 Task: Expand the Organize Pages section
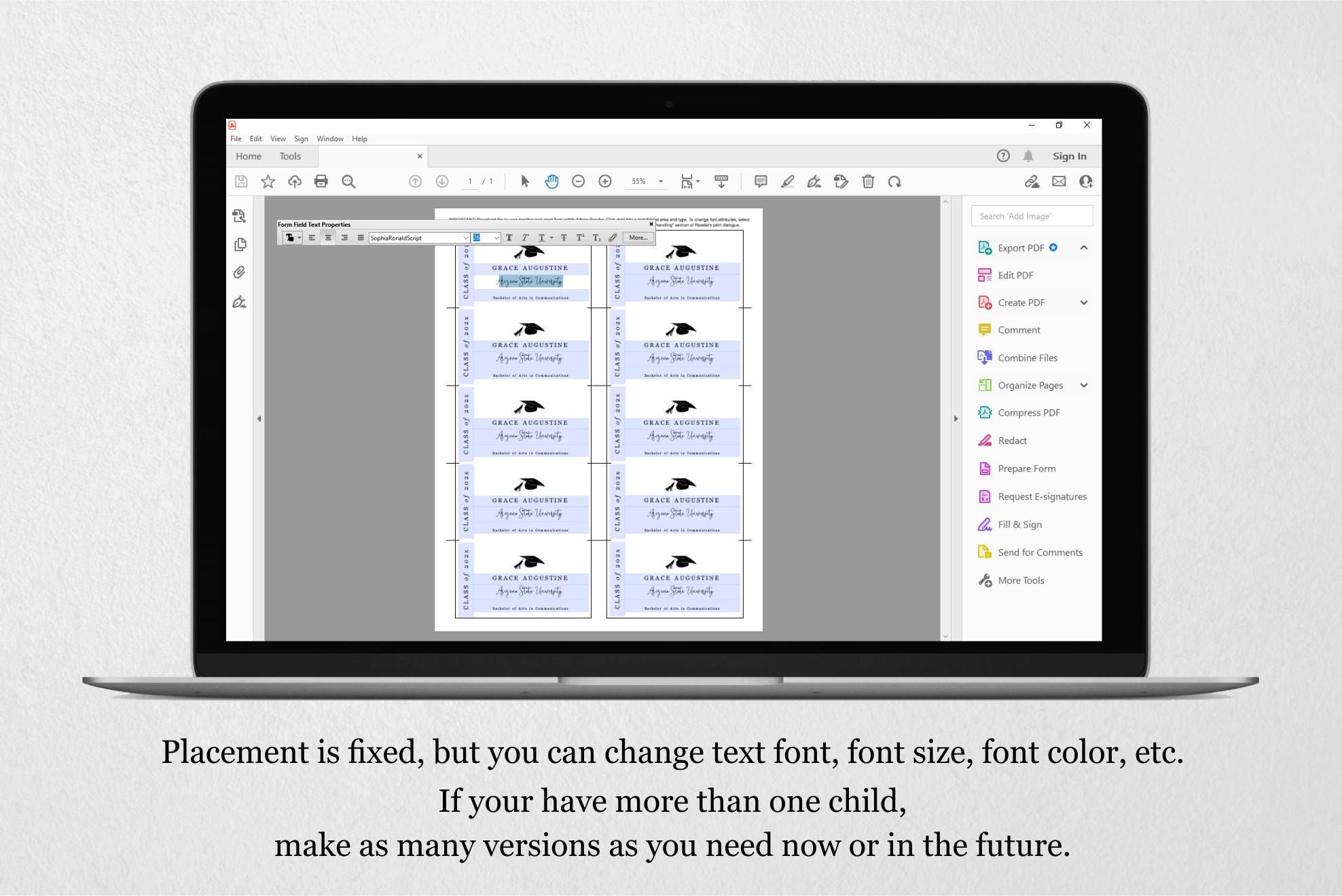(1084, 386)
